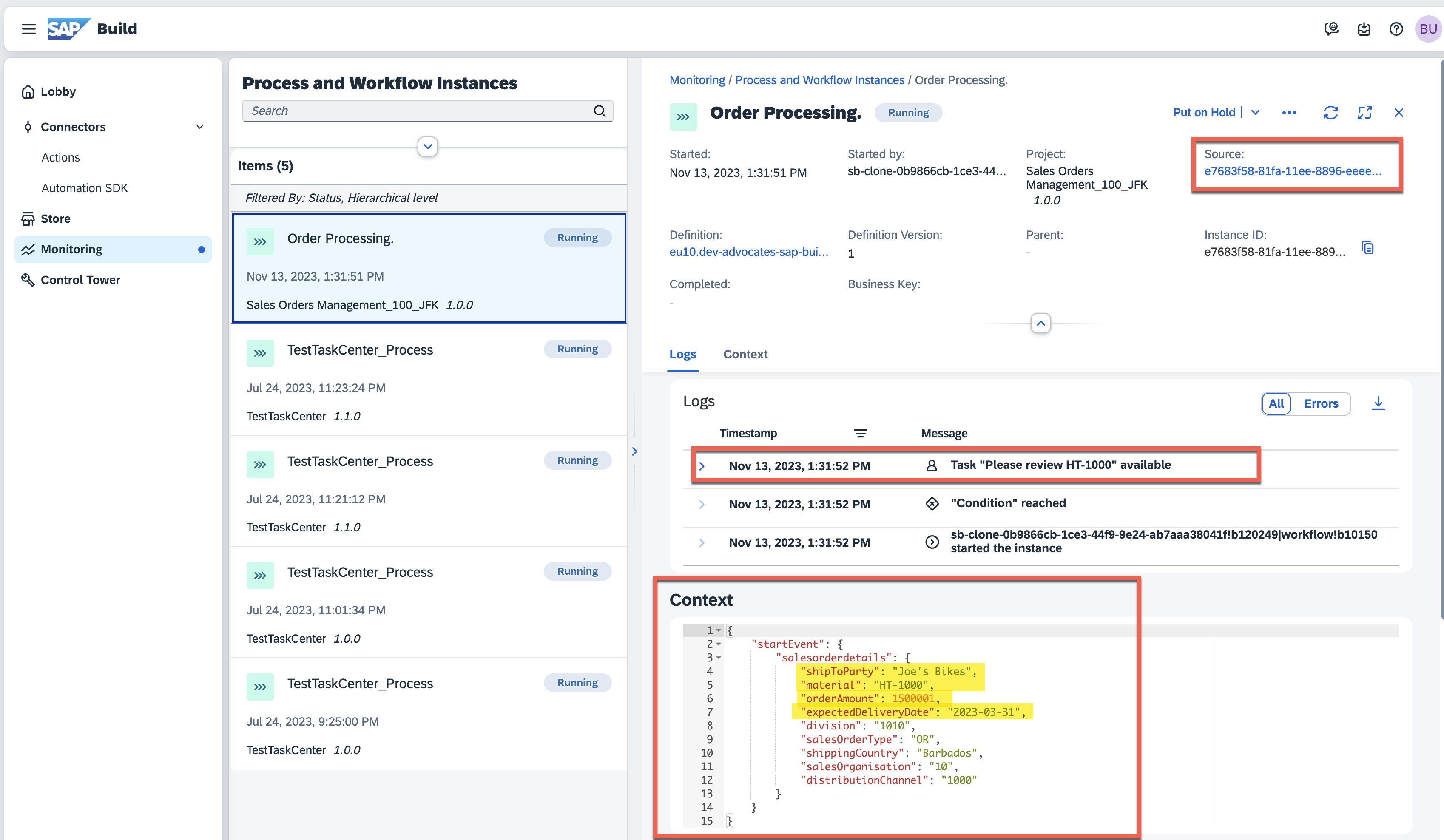Open the feedback chat icon in header
This screenshot has width=1444, height=840.
pyautogui.click(x=1331, y=28)
